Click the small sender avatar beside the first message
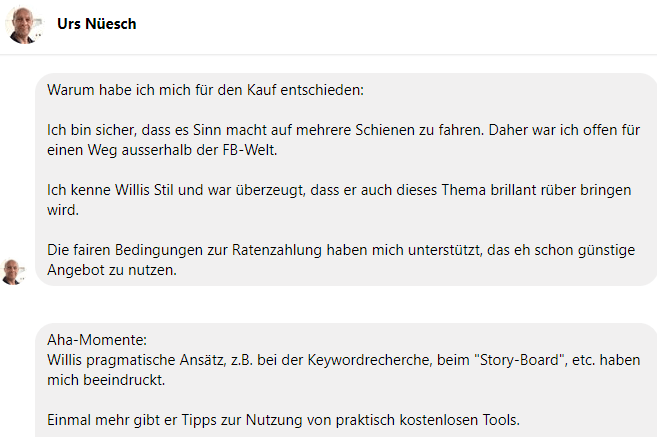This screenshot has width=657, height=437. click(13, 272)
